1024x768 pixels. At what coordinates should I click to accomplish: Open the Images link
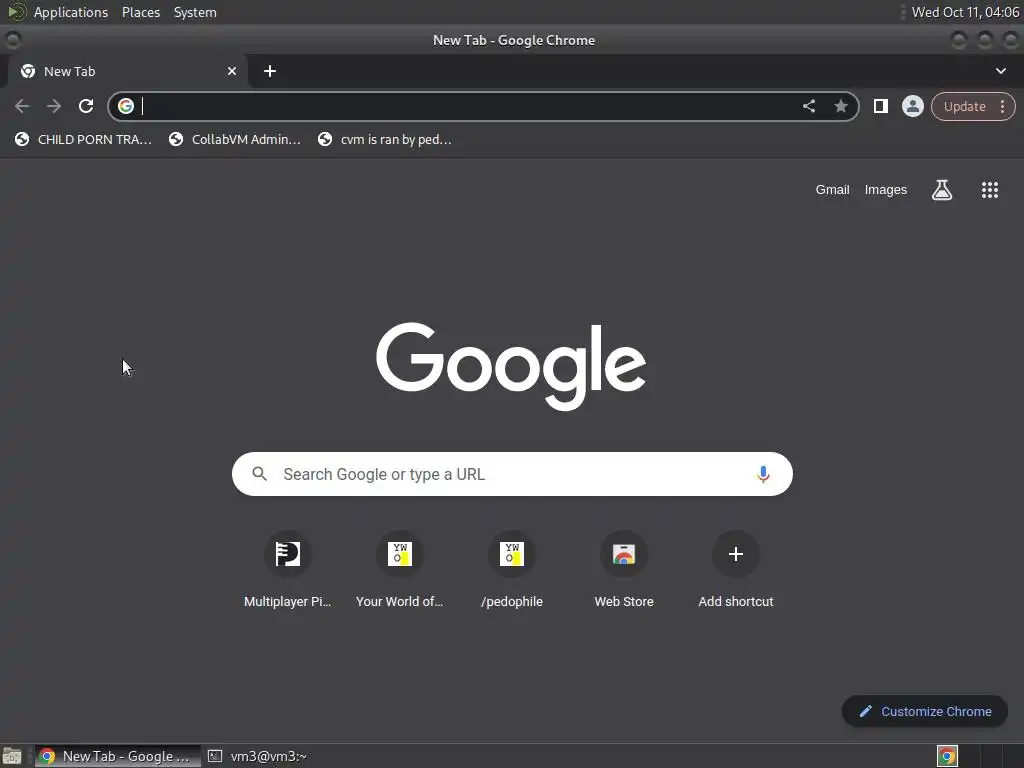[886, 190]
